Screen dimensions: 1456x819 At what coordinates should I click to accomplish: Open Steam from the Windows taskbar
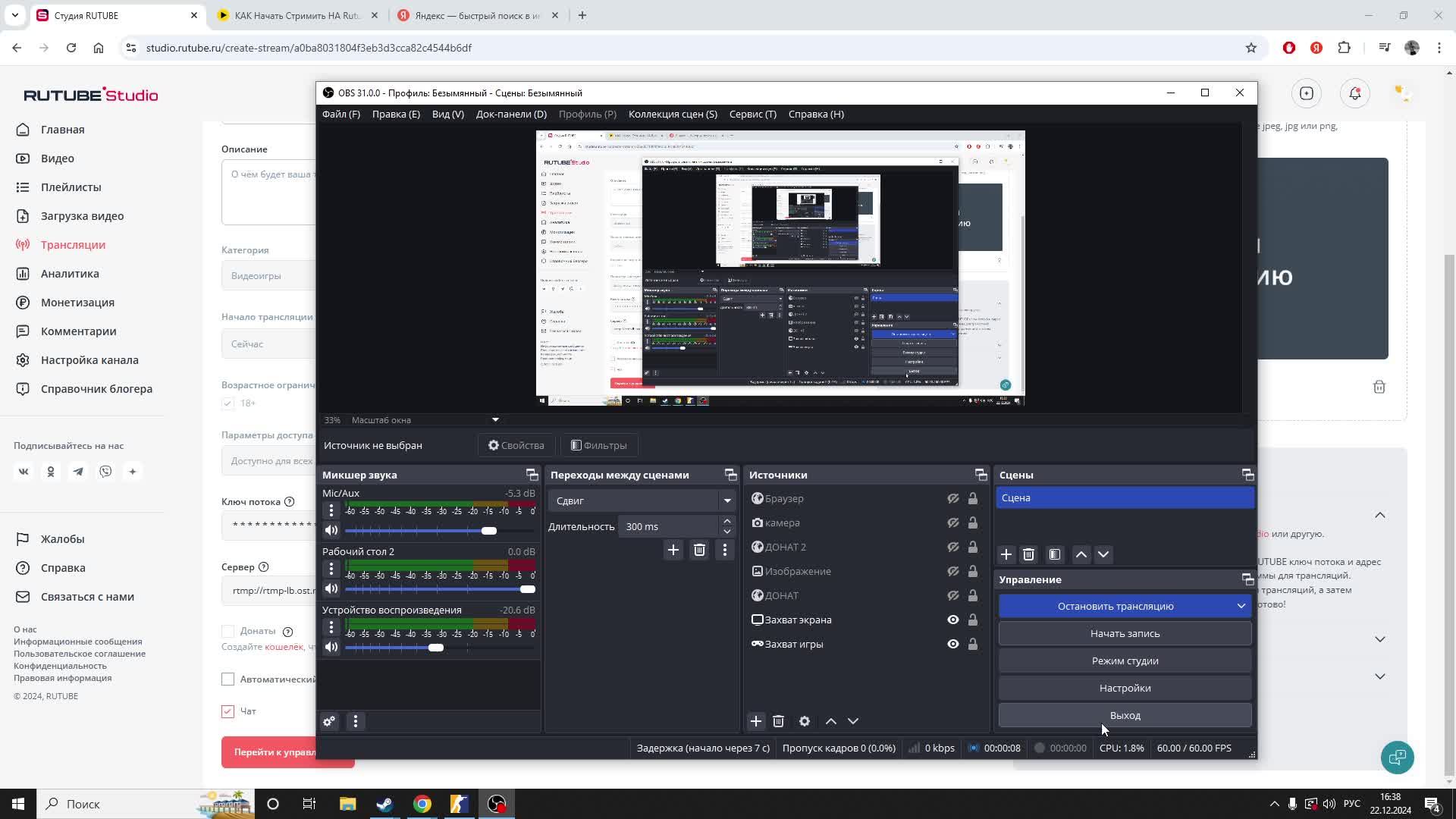pos(384,804)
